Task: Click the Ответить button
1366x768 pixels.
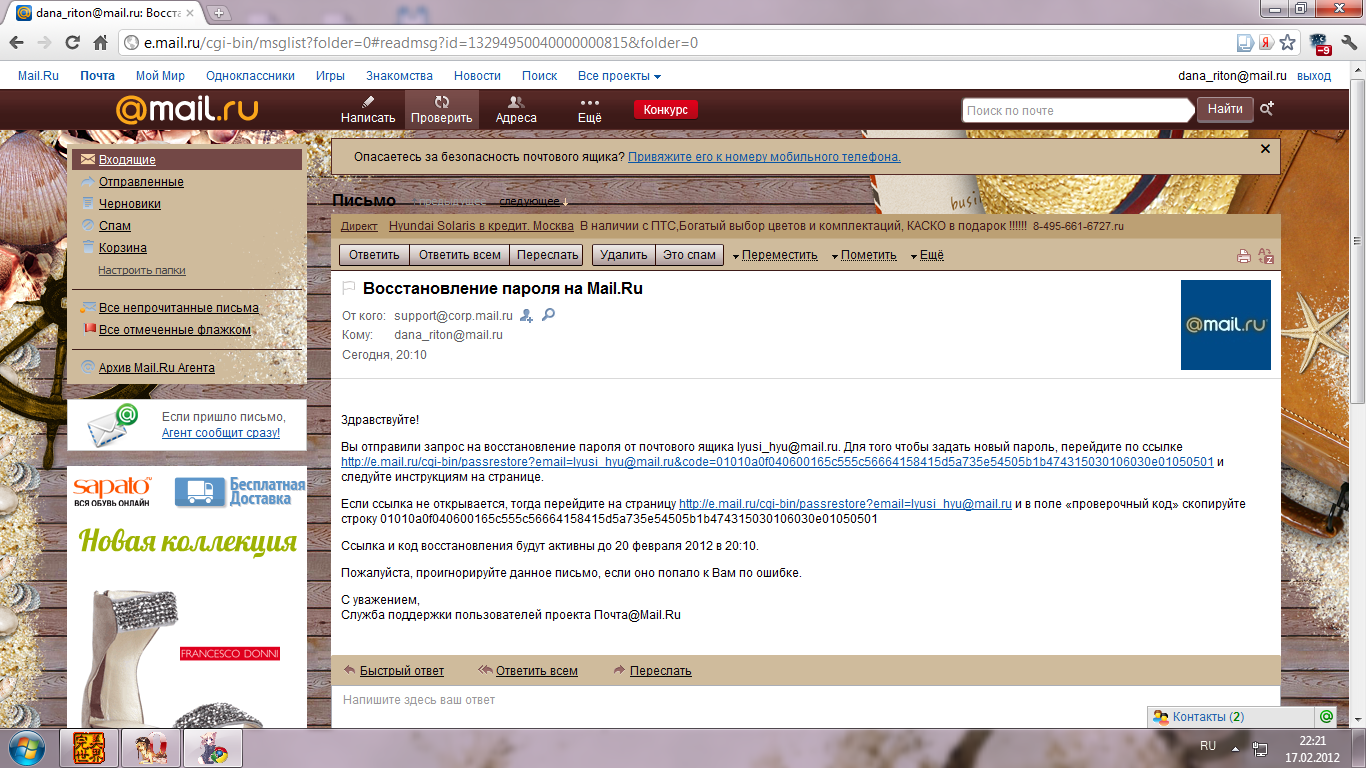Action: (374, 255)
